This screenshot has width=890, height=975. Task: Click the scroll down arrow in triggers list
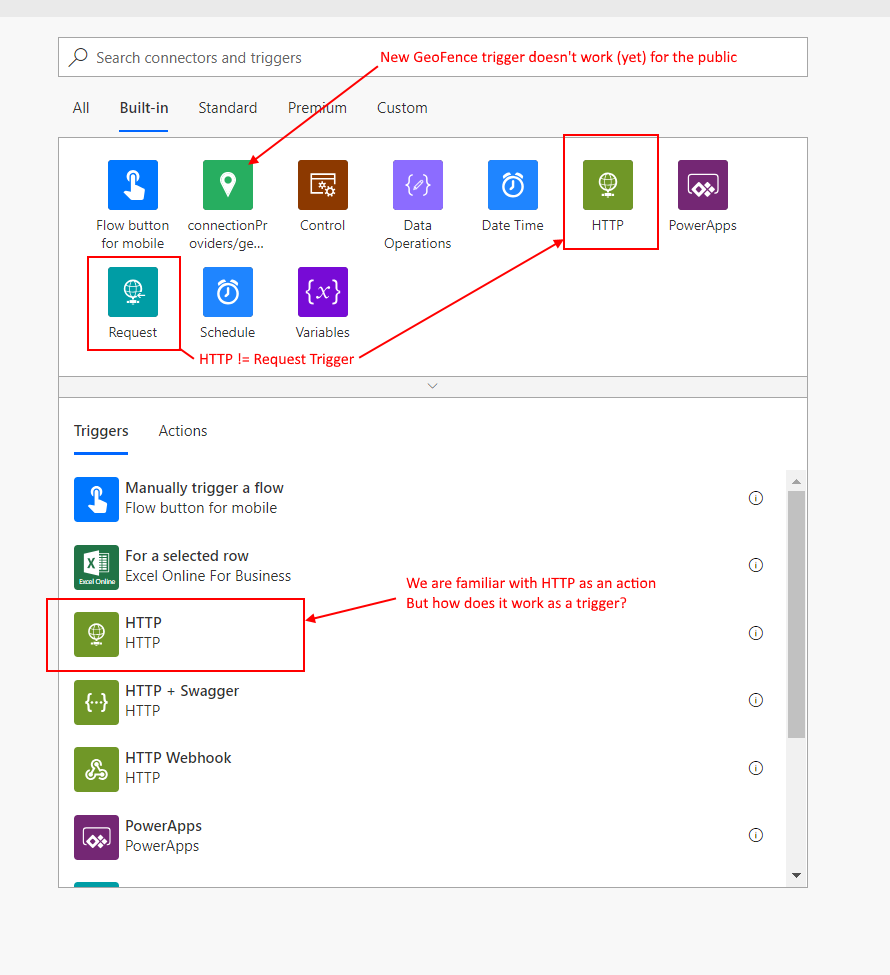796,875
